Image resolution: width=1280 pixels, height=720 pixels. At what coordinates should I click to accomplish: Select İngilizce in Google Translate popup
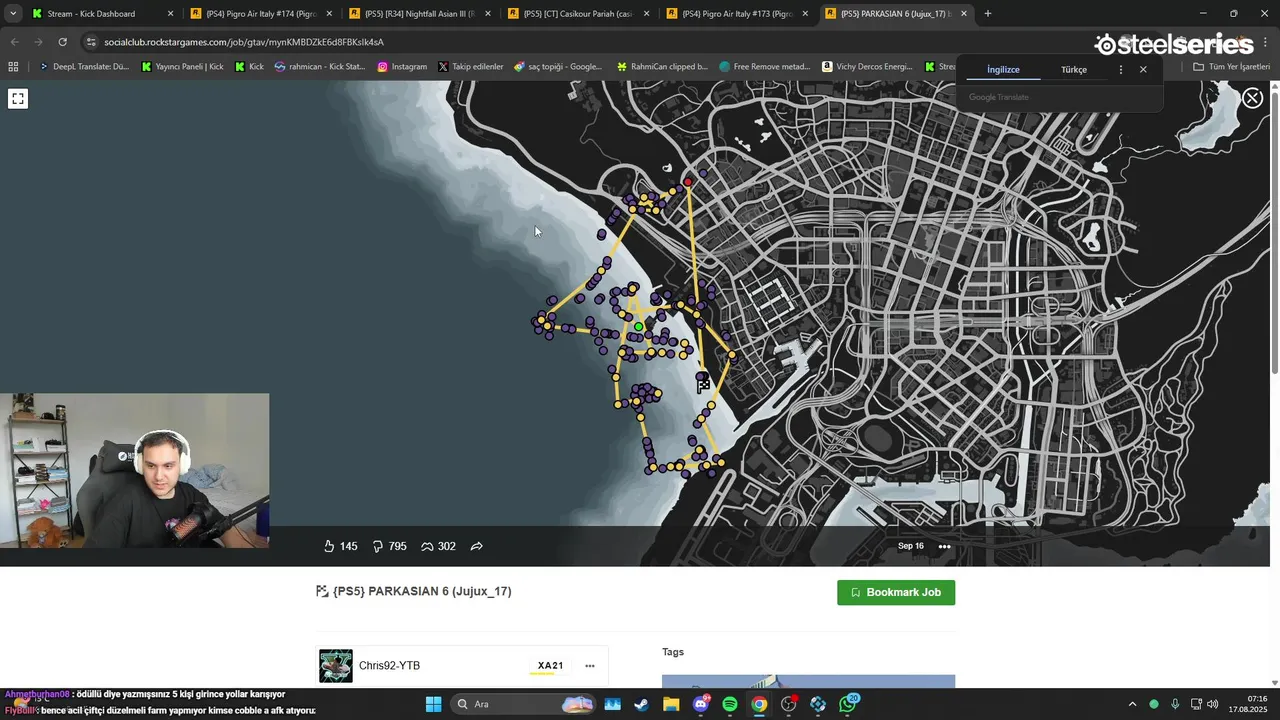click(x=1003, y=70)
